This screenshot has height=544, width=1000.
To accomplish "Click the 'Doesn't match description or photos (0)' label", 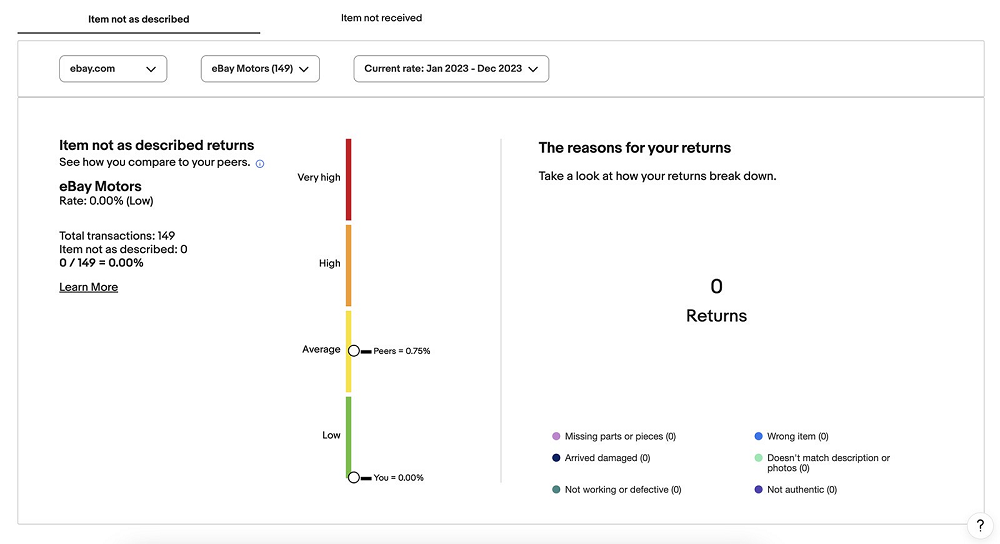I will (828, 463).
